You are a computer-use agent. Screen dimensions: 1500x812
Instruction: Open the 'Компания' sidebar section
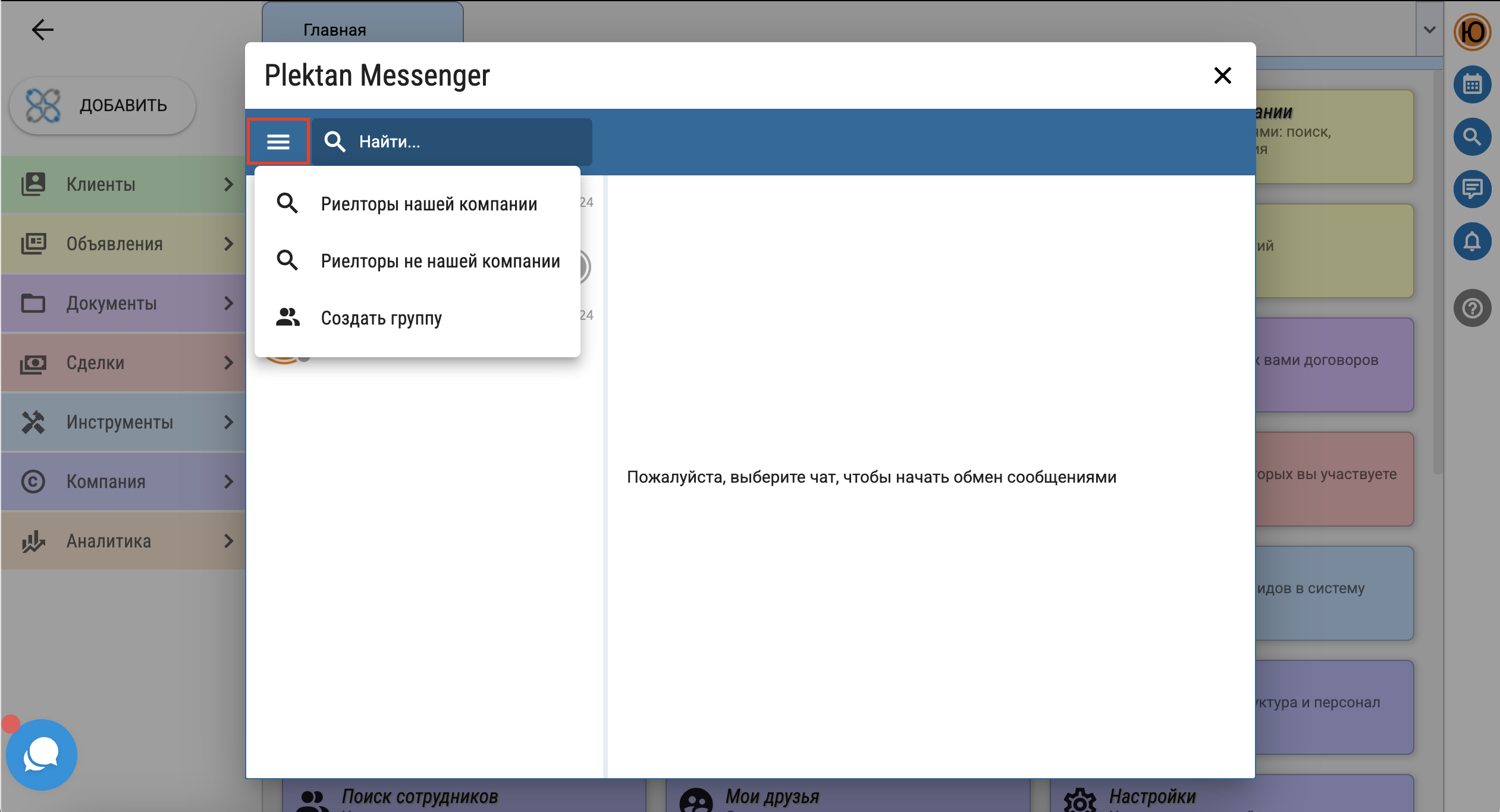point(123,481)
